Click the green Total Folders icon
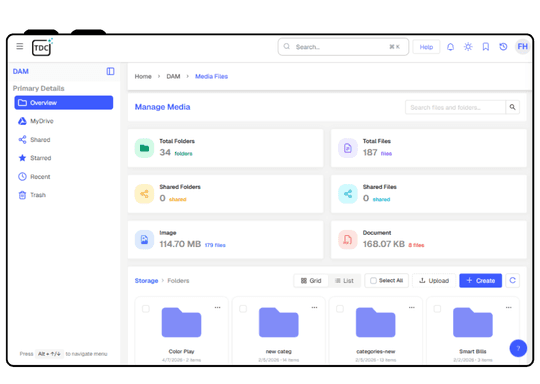The width and height of the screenshot is (540, 384). tap(144, 148)
